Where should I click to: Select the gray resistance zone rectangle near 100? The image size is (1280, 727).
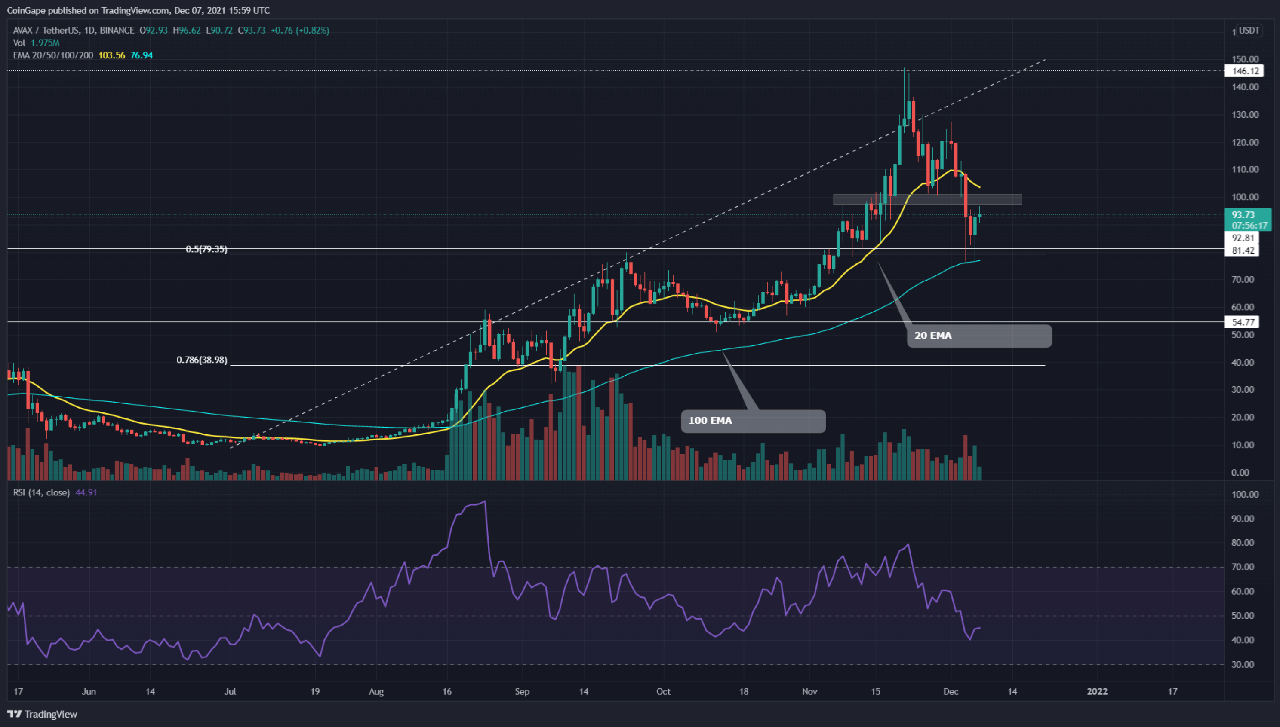tap(927, 199)
